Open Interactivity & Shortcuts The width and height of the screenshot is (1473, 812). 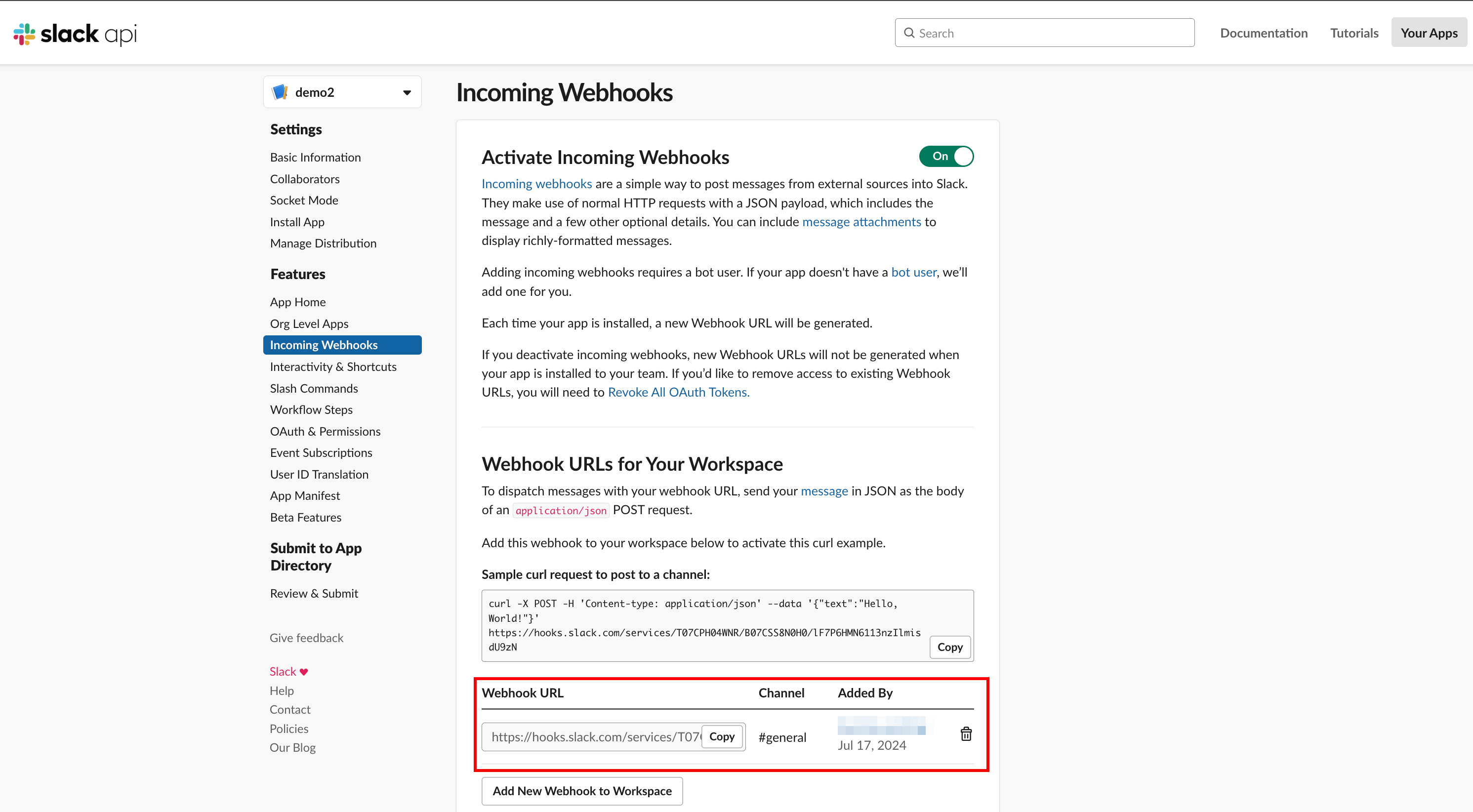(x=333, y=366)
